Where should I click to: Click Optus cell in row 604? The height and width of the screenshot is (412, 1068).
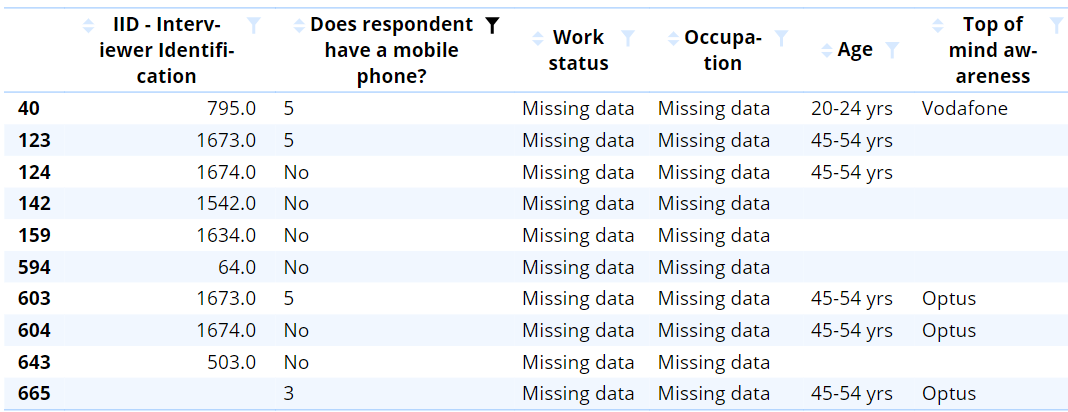[949, 330]
